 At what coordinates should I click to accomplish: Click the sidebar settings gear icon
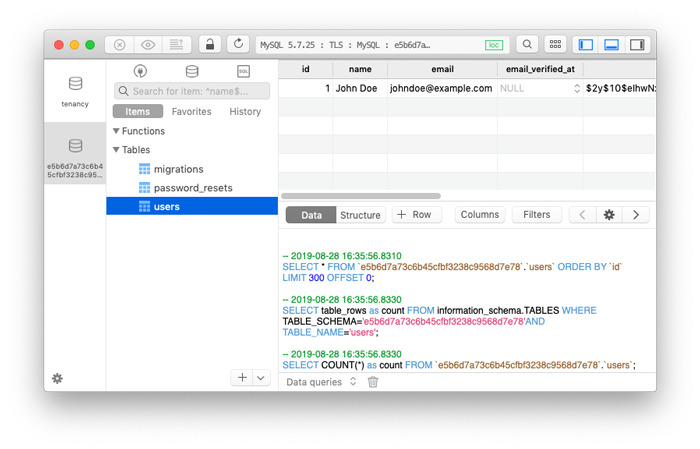point(58,378)
